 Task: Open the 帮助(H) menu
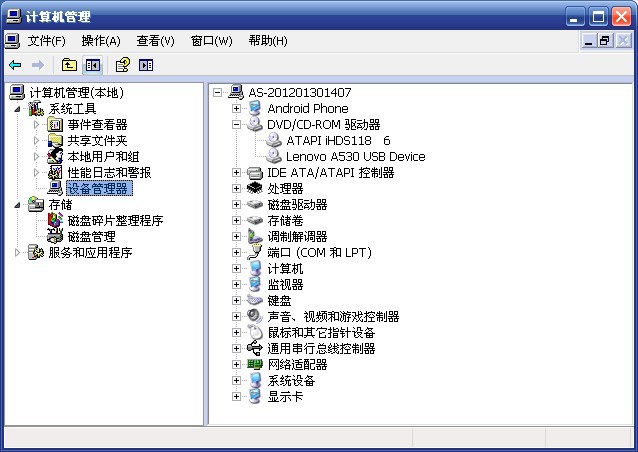click(268, 41)
